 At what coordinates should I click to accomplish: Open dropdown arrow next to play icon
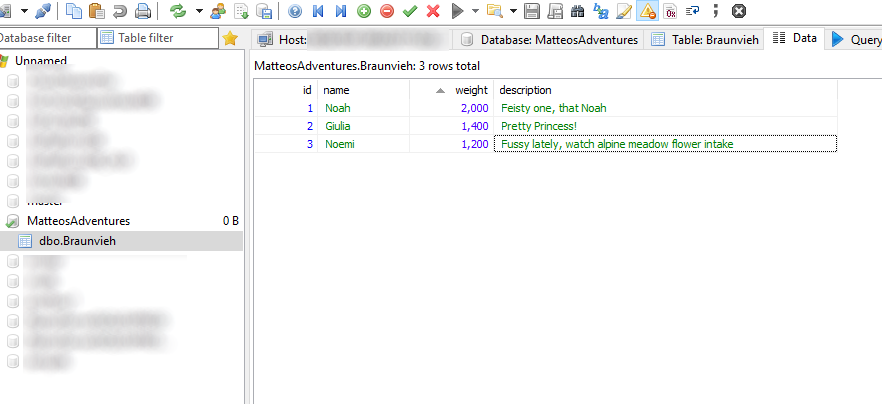pos(475,11)
